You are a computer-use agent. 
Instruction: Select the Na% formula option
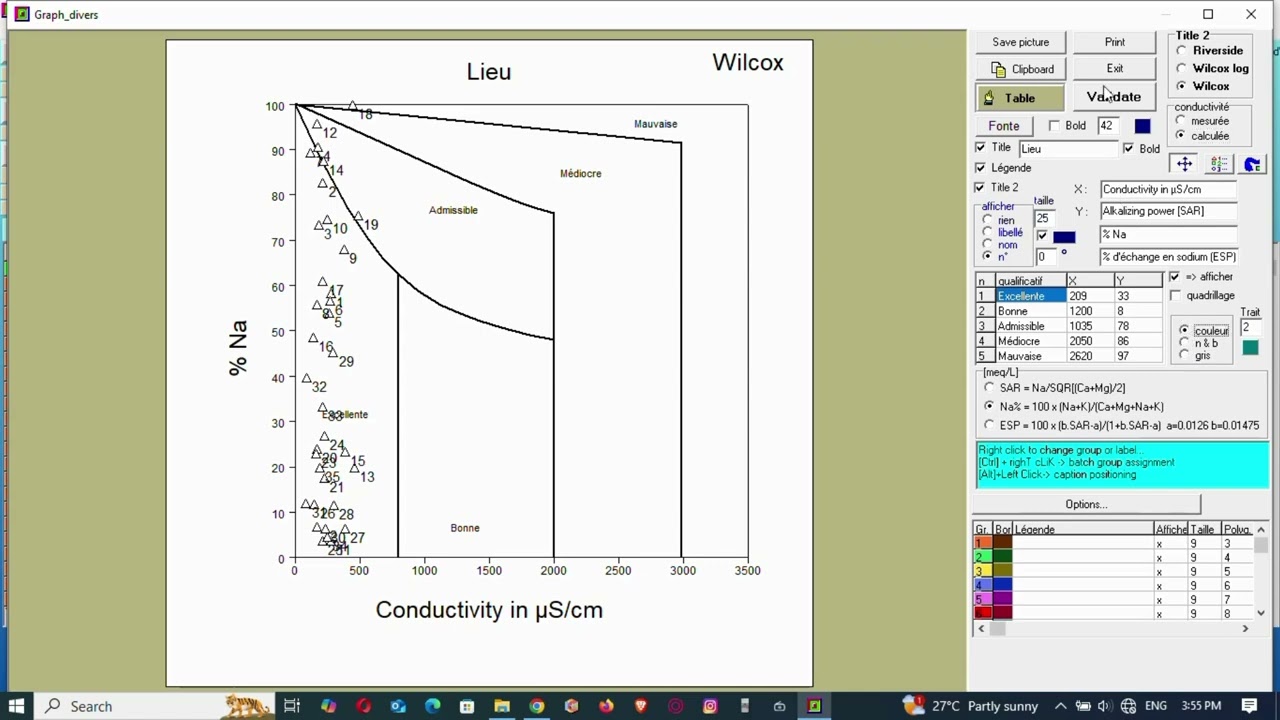coord(990,407)
